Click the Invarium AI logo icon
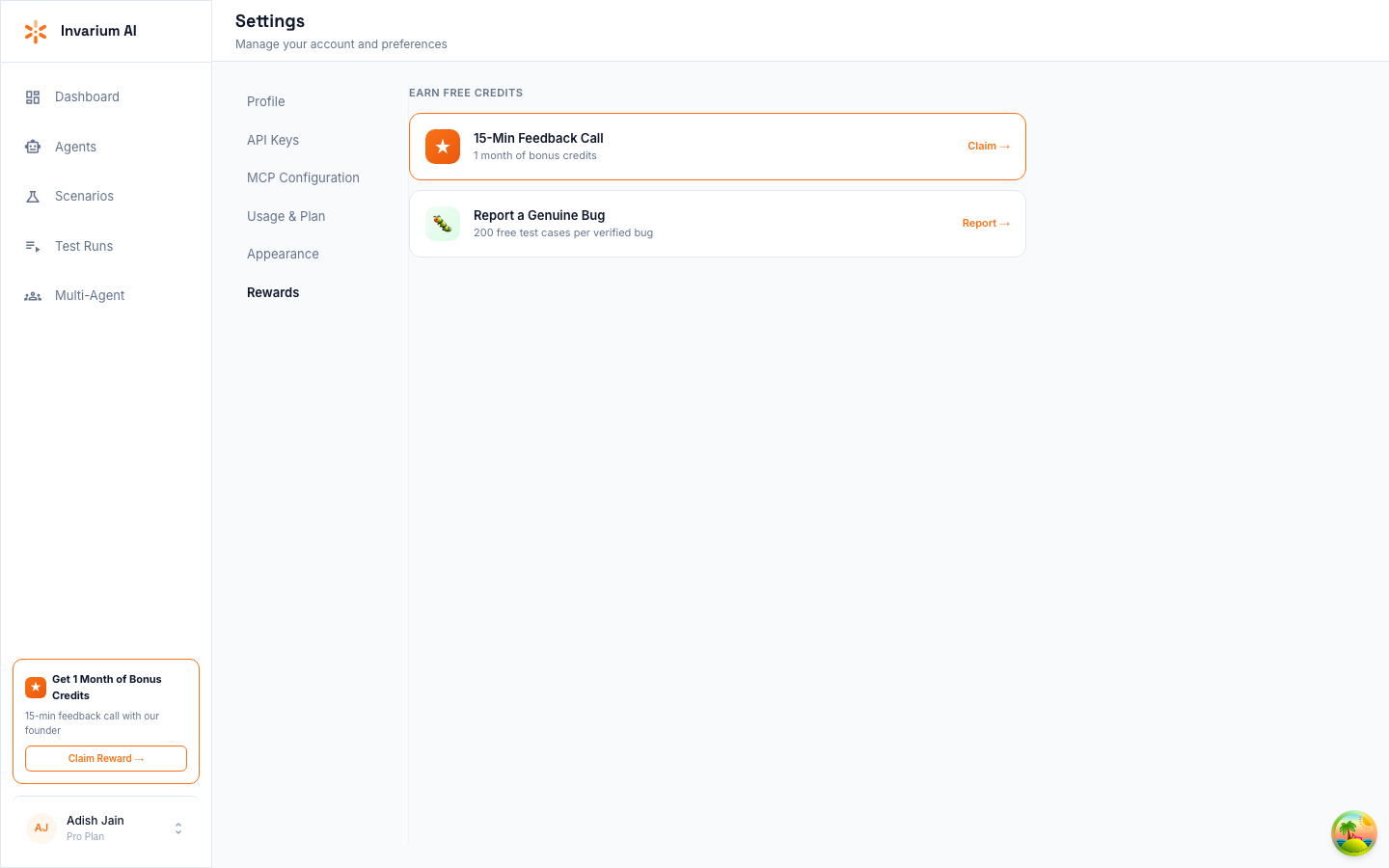This screenshot has height=868, width=1389. pos(36,31)
